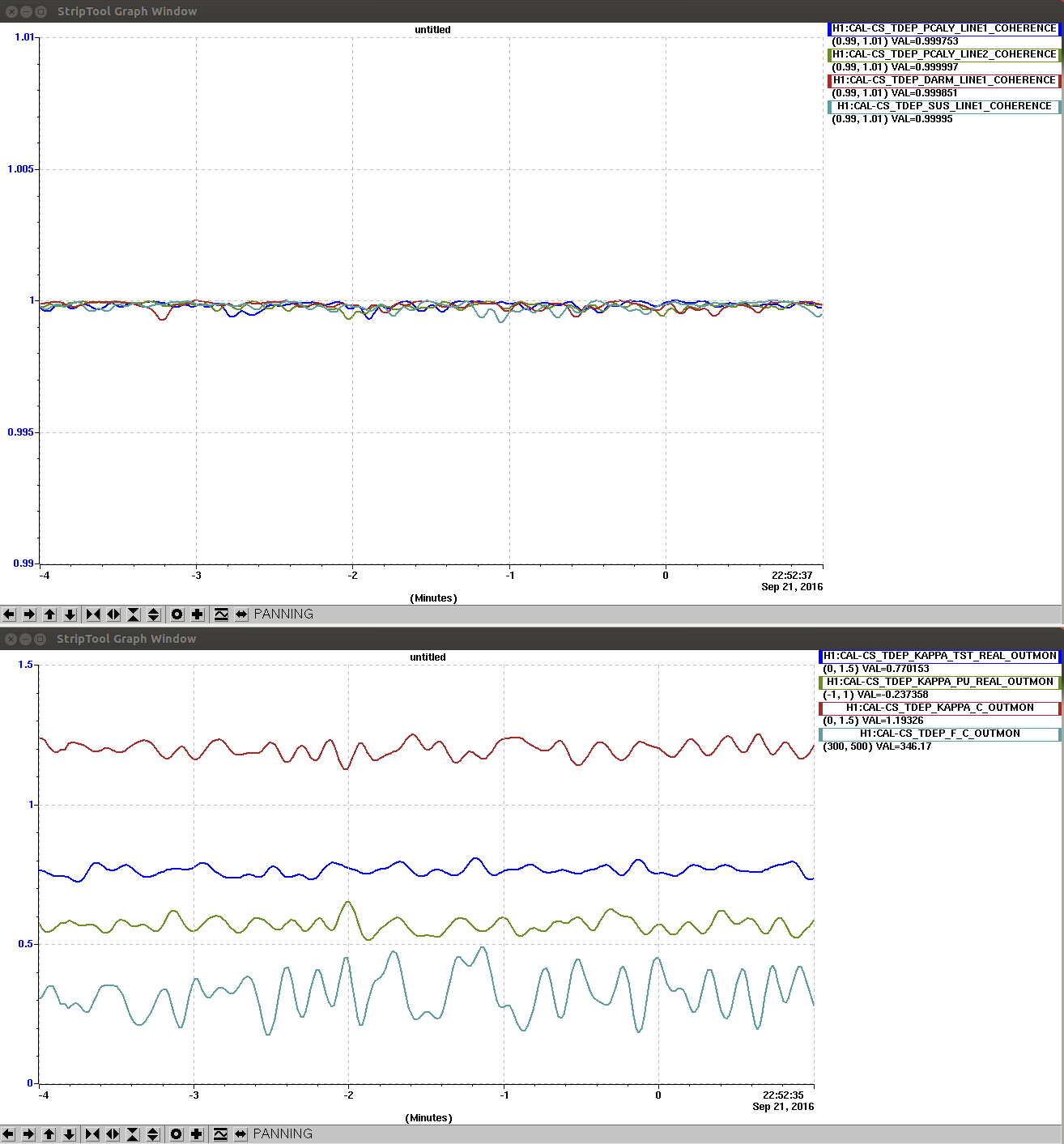
Task: Click the 'untitled' title of the bottom graph
Action: tap(428, 657)
